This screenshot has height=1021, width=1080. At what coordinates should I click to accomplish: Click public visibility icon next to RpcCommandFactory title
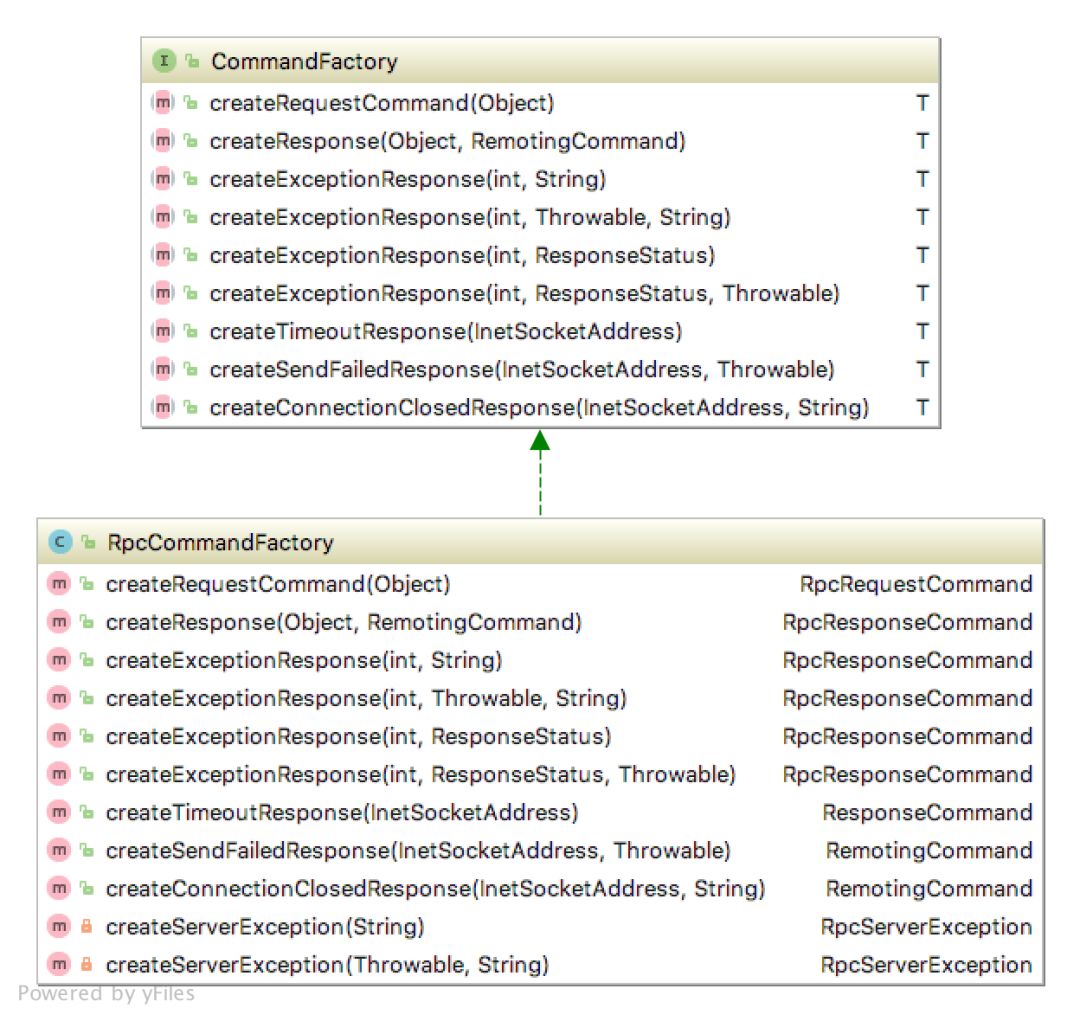click(x=88, y=542)
